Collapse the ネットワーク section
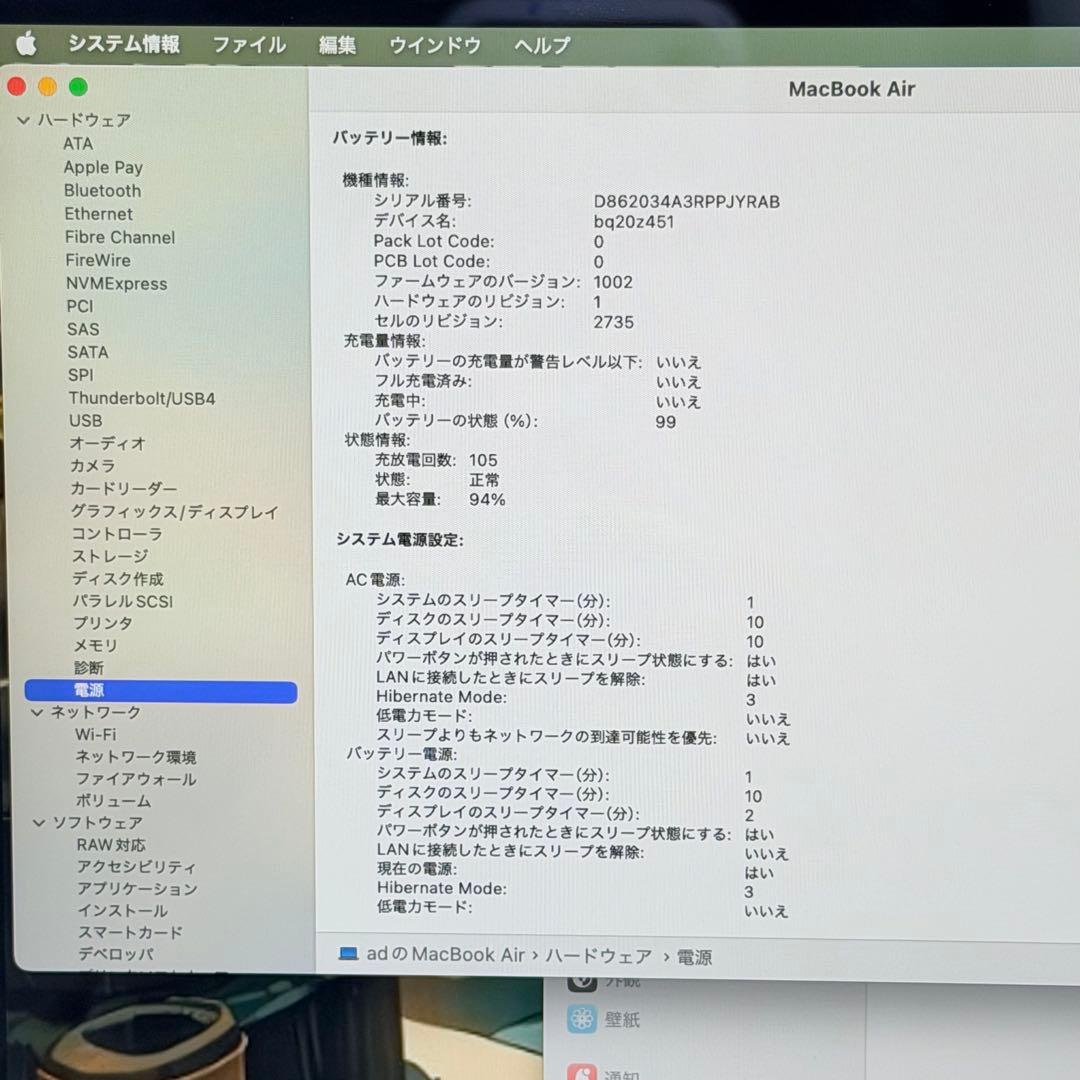The image size is (1080, 1080). 37,712
